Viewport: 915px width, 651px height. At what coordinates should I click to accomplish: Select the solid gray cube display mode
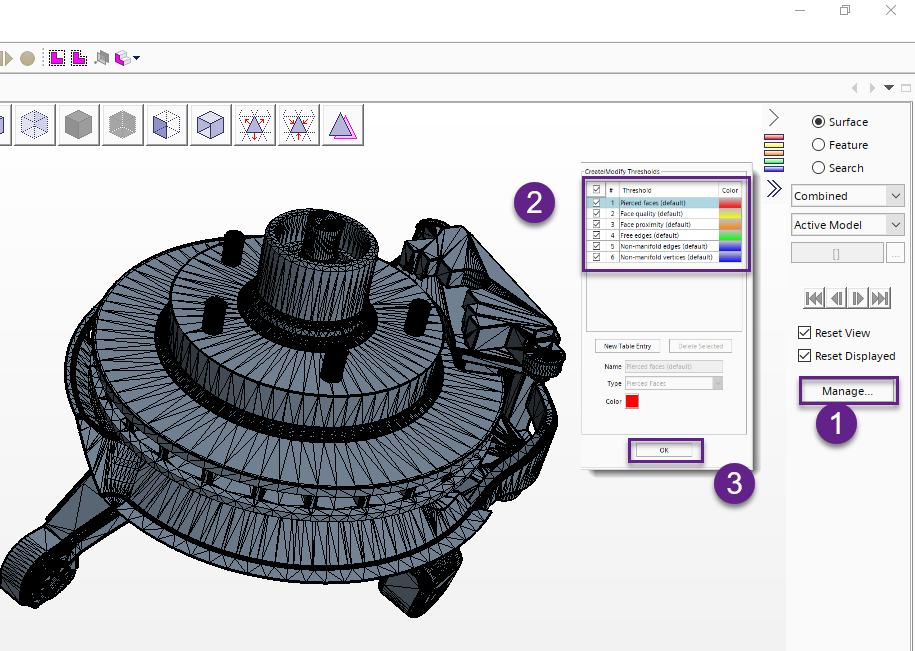pos(78,125)
